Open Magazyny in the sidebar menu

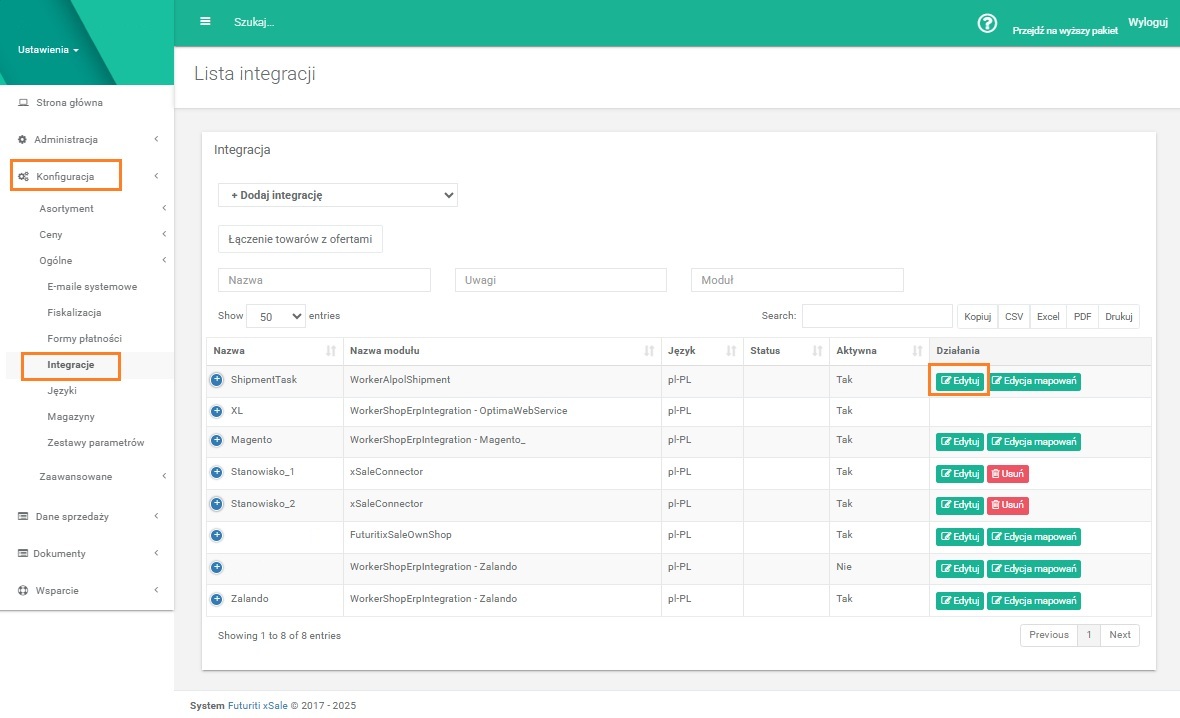[x=71, y=416]
